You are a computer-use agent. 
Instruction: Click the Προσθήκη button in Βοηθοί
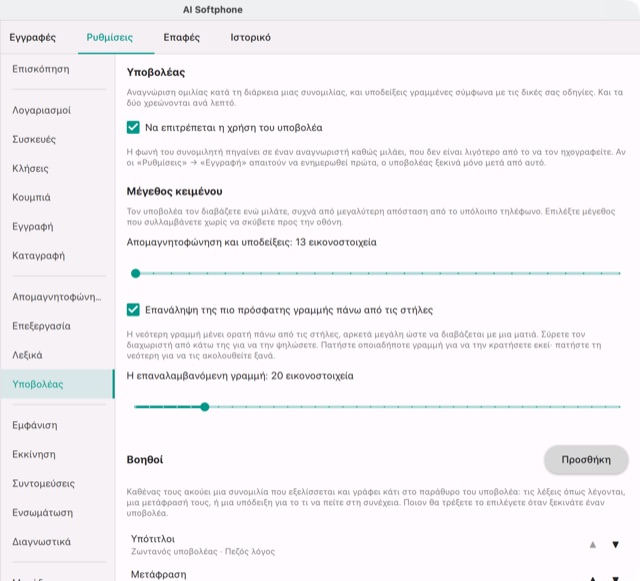586,460
